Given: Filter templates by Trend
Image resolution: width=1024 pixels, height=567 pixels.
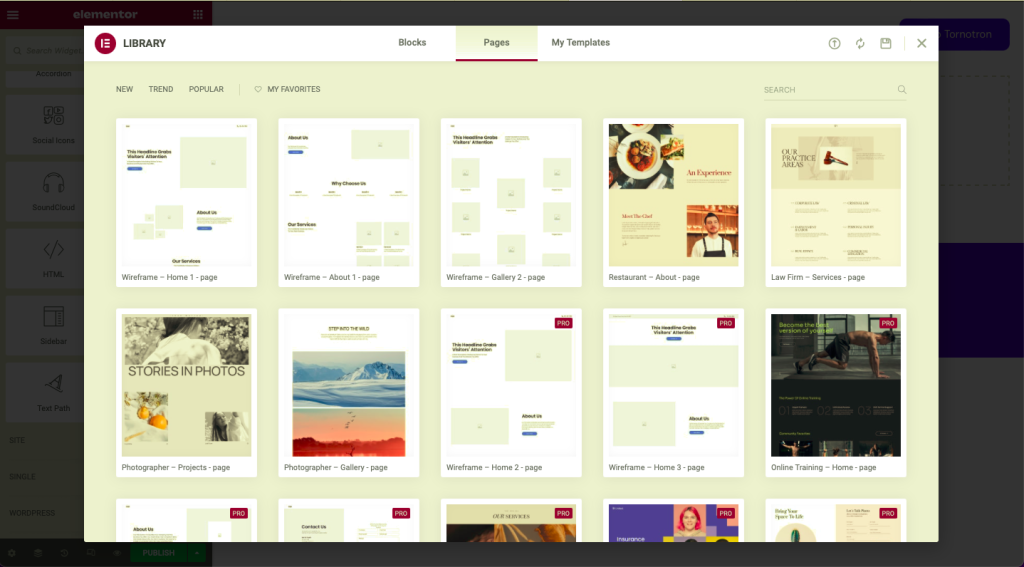Looking at the screenshot, I should point(161,90).
